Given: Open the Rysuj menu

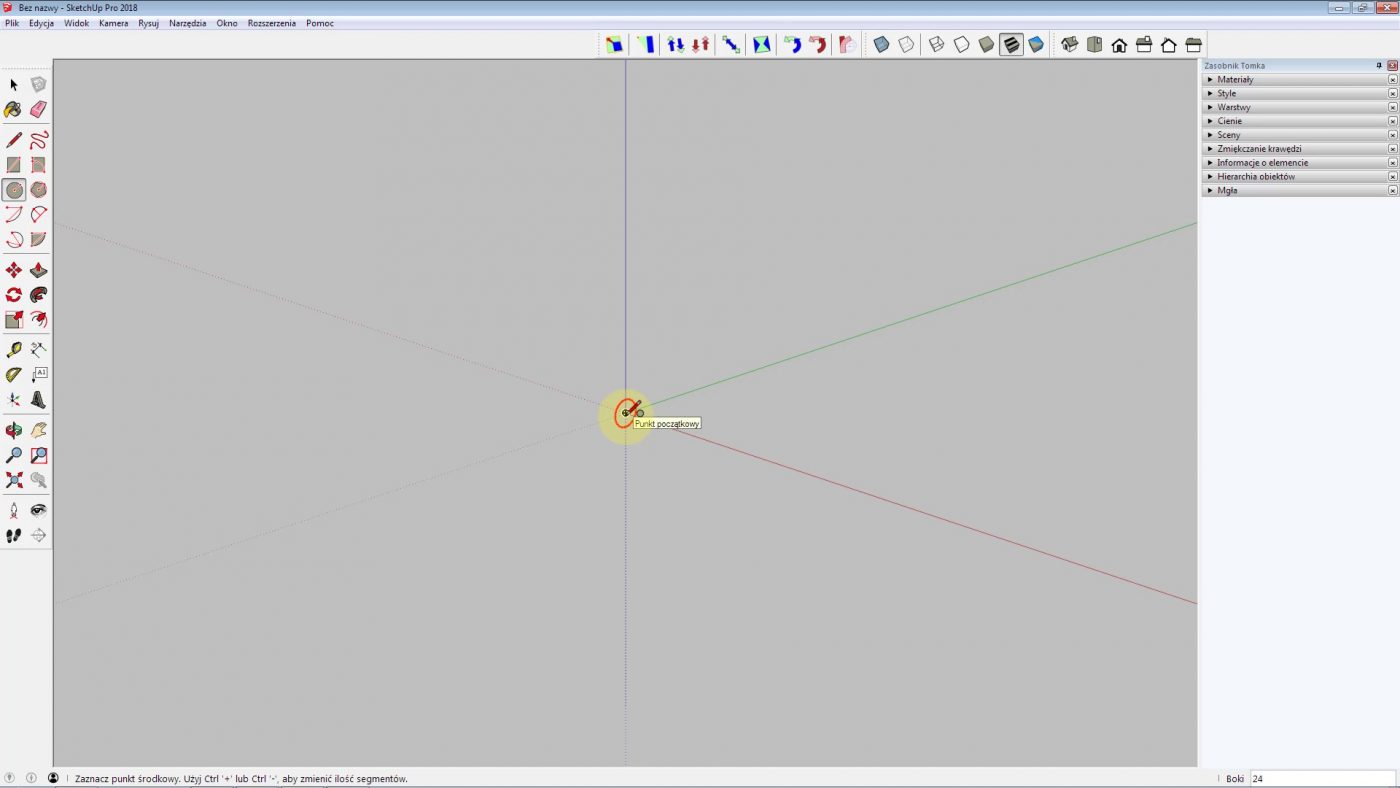Looking at the screenshot, I should point(147,22).
